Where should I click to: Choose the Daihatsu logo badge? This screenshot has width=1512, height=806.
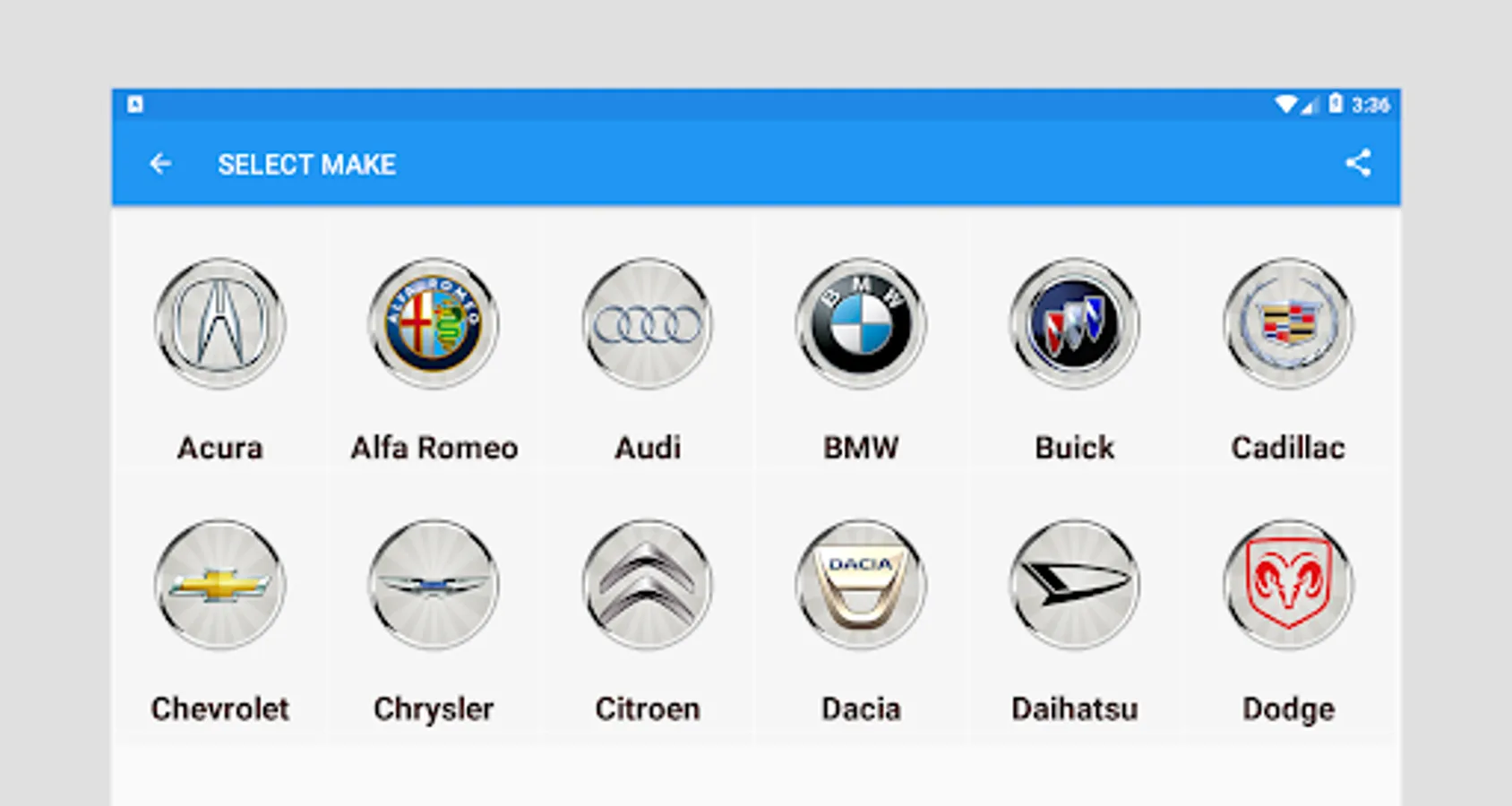click(x=1075, y=585)
